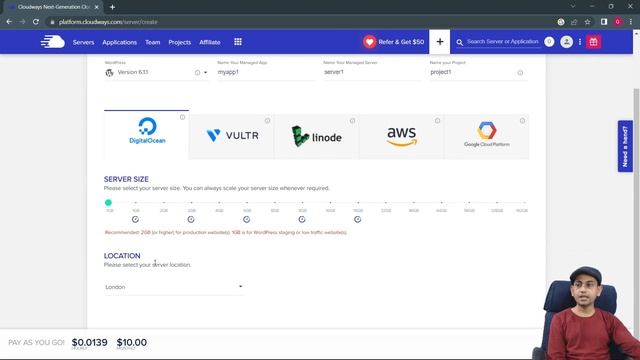Viewport: 640px width, 360px height.
Task: Click Refer & Get $50 link
Action: point(401,42)
